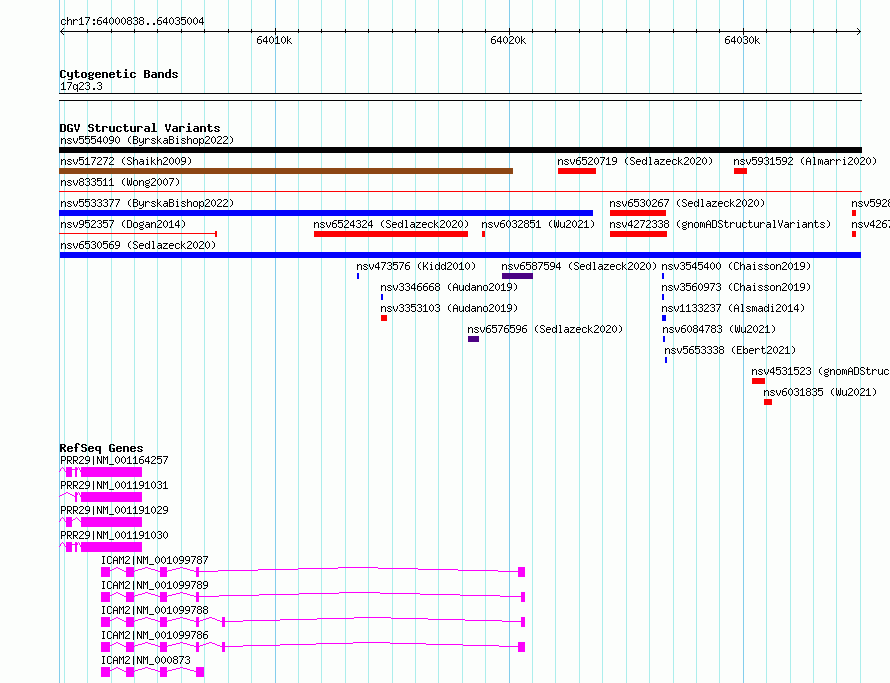Click the PRR29|NM_001191031 transcript label
The width and height of the screenshot is (890, 683).
(114, 485)
